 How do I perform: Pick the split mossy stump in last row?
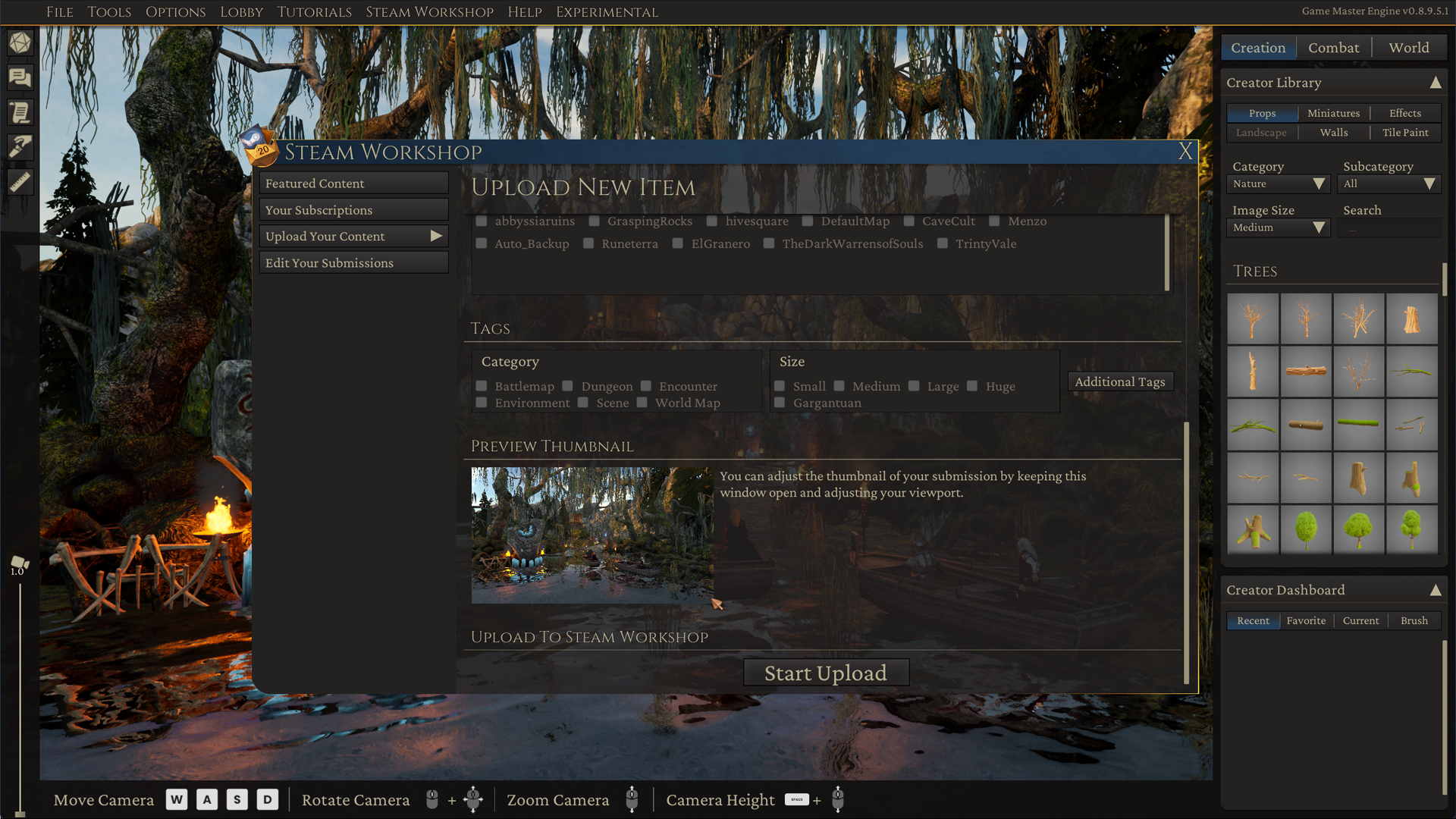pyautogui.click(x=1253, y=529)
